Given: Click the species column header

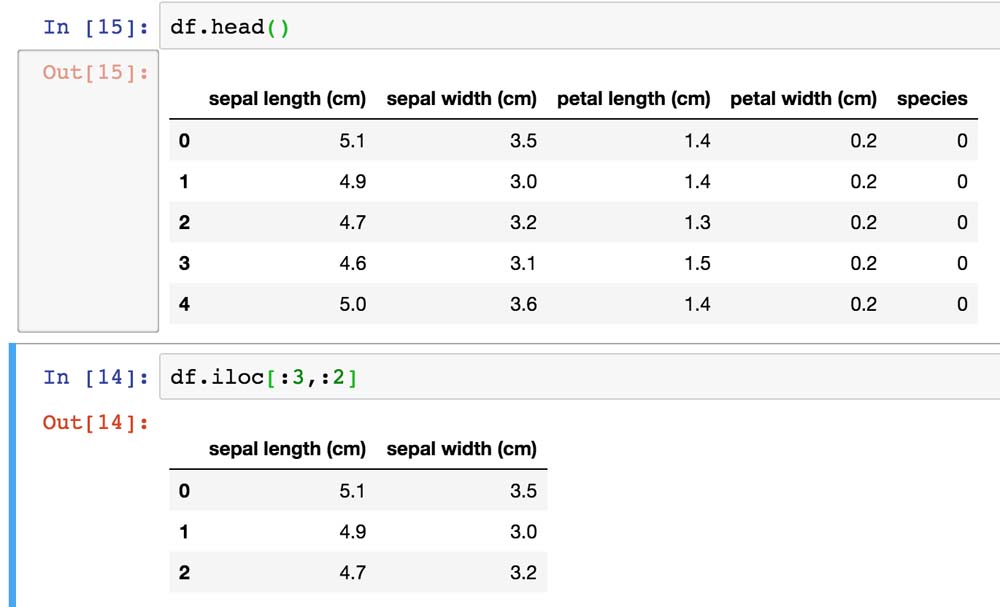Looking at the screenshot, I should [x=932, y=99].
